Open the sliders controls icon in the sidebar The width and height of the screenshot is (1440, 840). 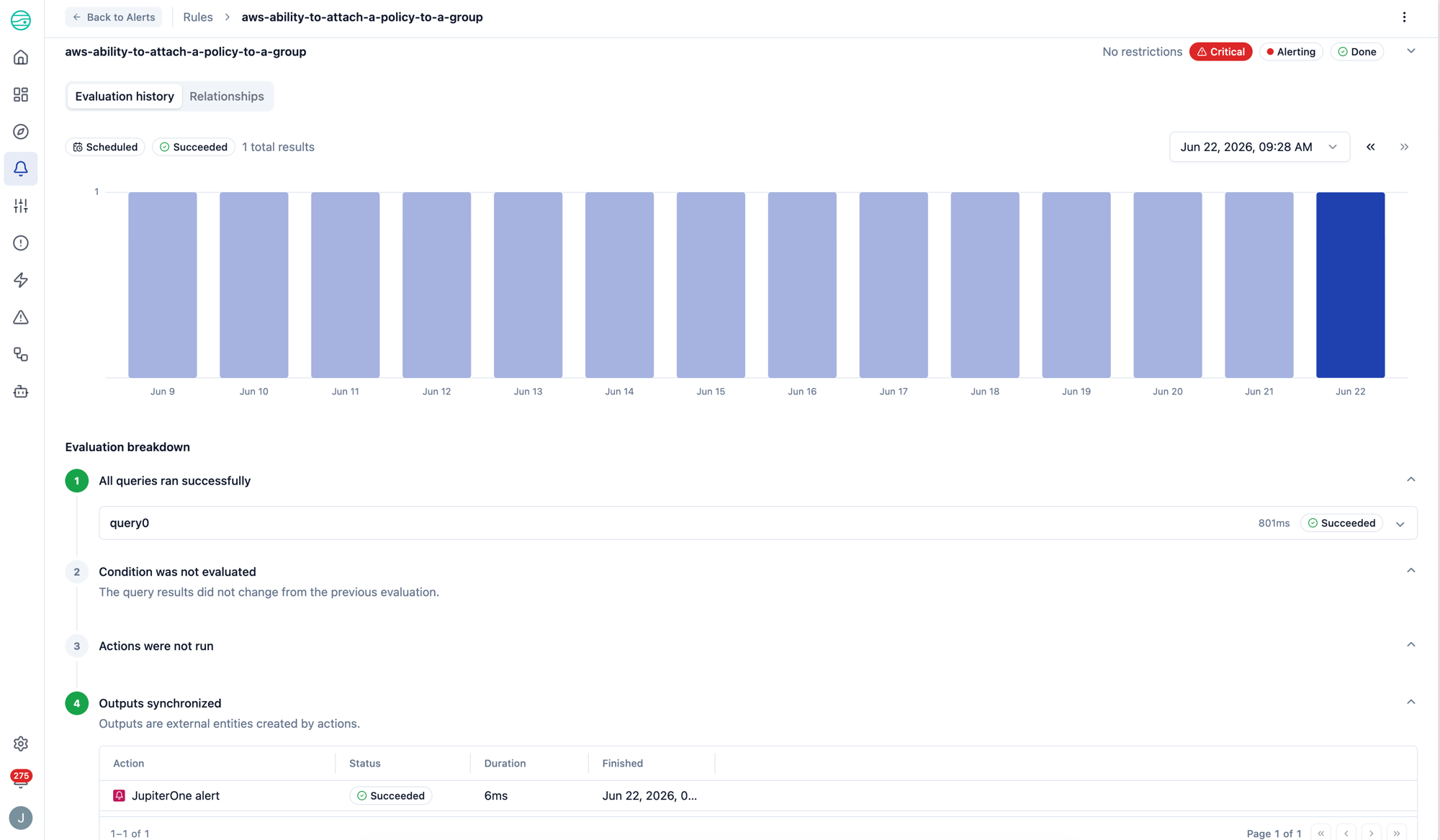coord(21,206)
